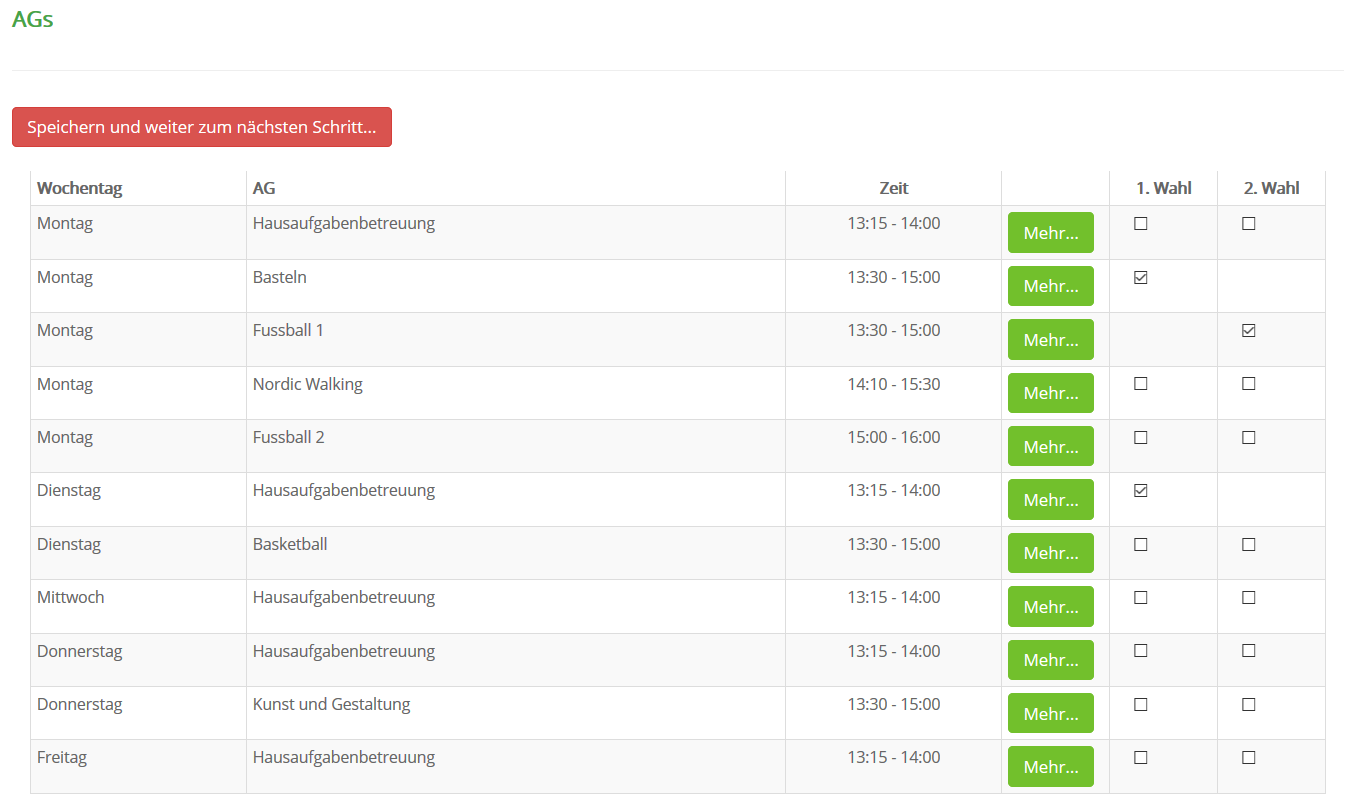Uncheck the 1. Wahl box for Basteln
This screenshot has height=807, width=1347.
(x=1140, y=278)
